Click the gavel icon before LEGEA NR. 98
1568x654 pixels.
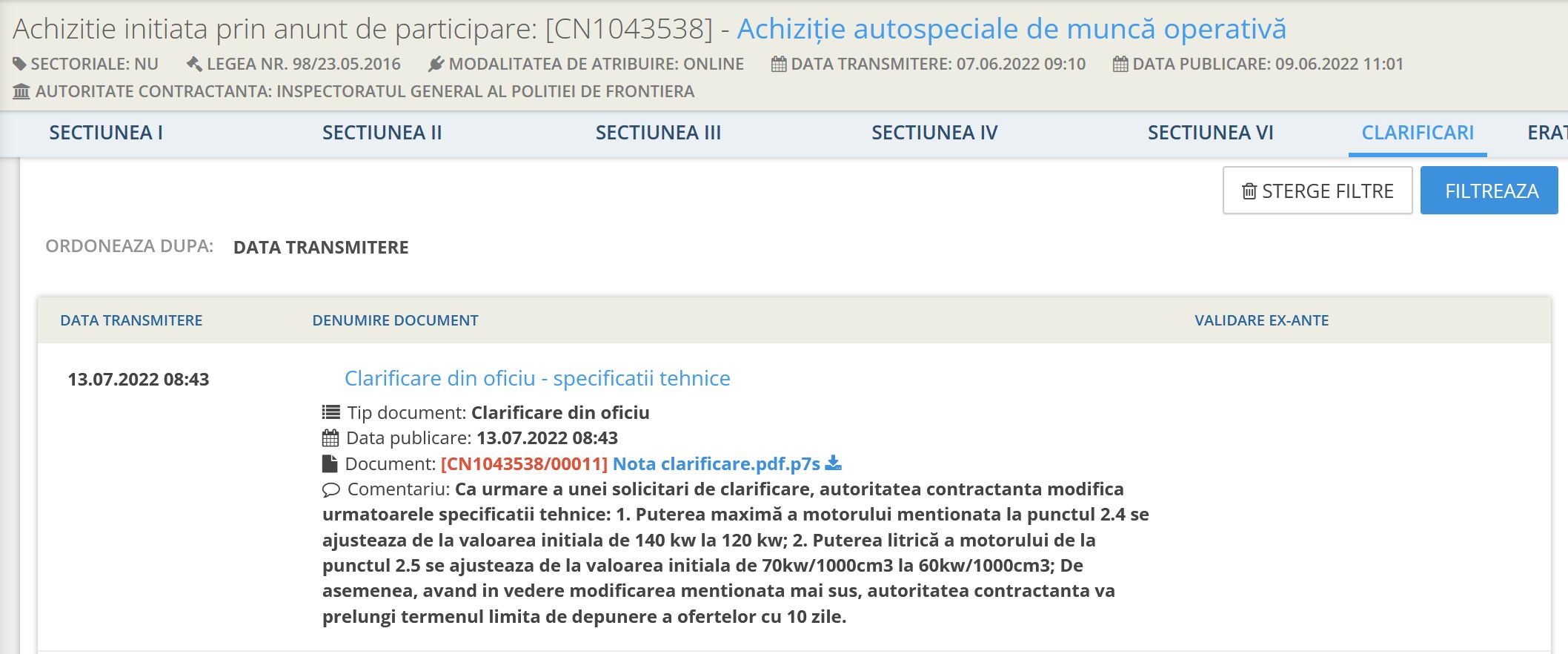click(x=194, y=65)
